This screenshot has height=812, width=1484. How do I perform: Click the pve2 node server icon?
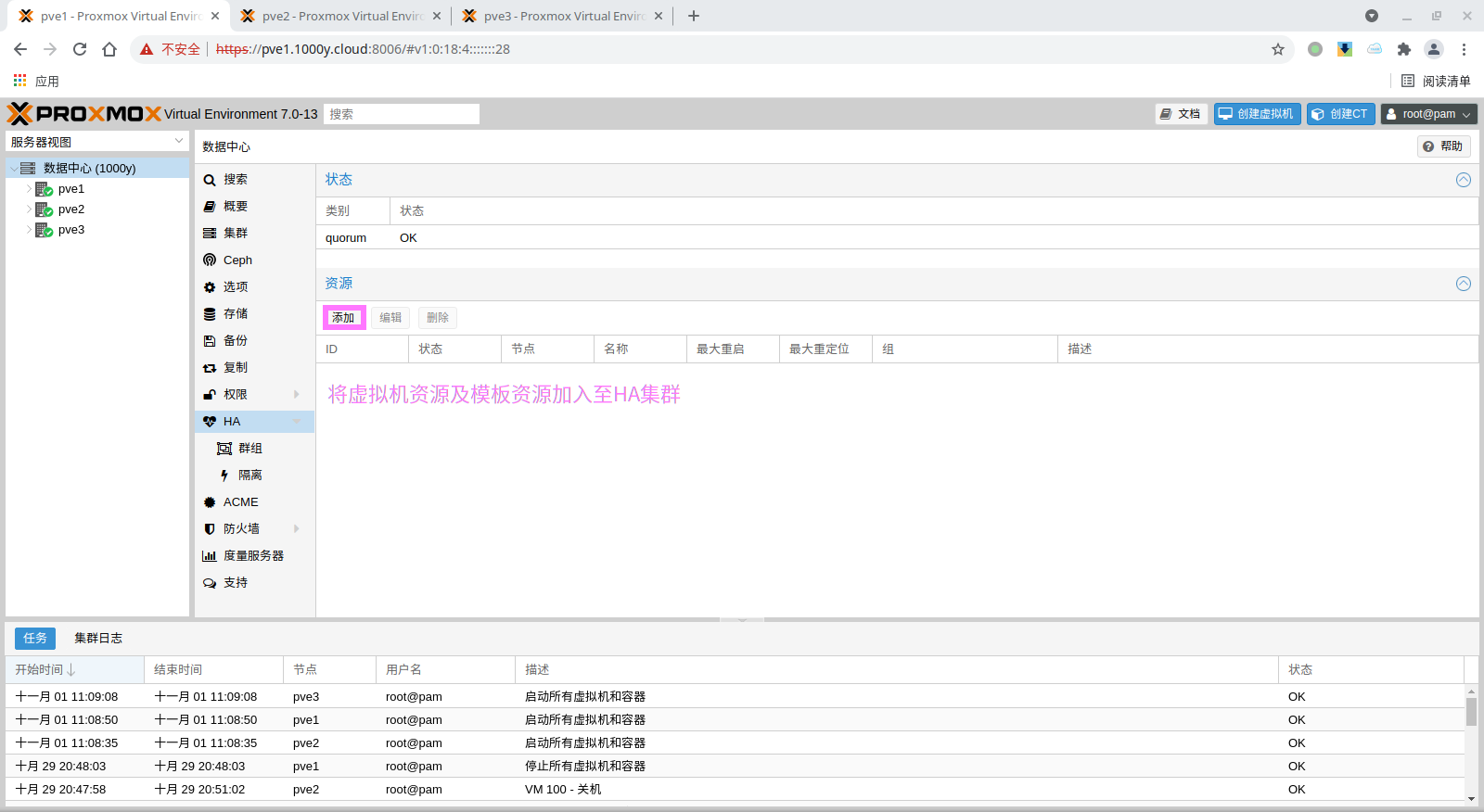(44, 209)
